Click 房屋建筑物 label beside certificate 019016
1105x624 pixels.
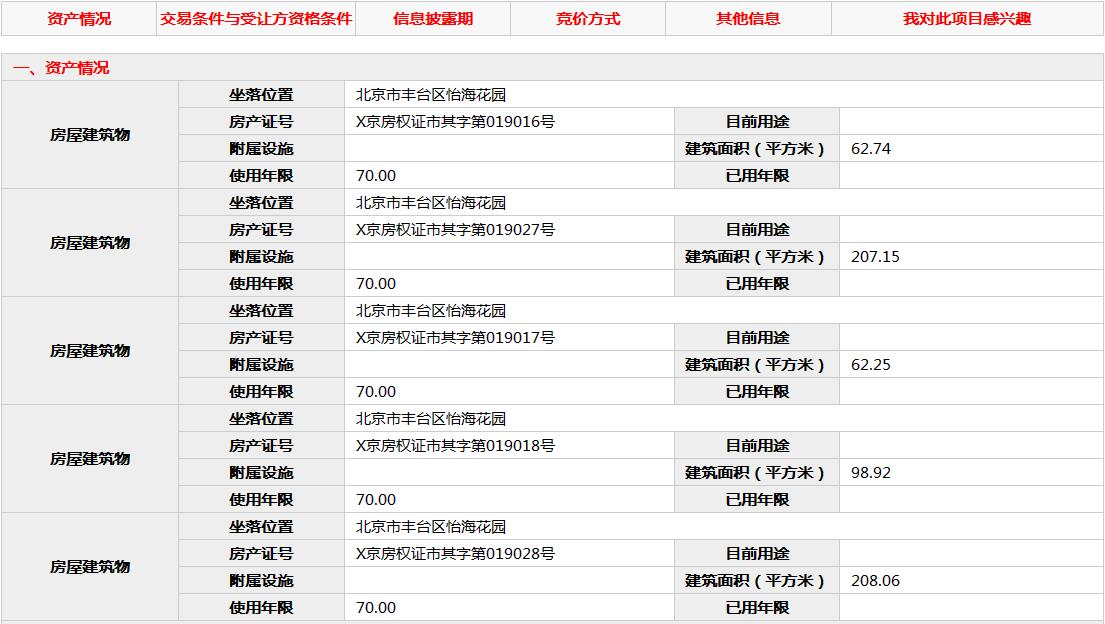90,135
